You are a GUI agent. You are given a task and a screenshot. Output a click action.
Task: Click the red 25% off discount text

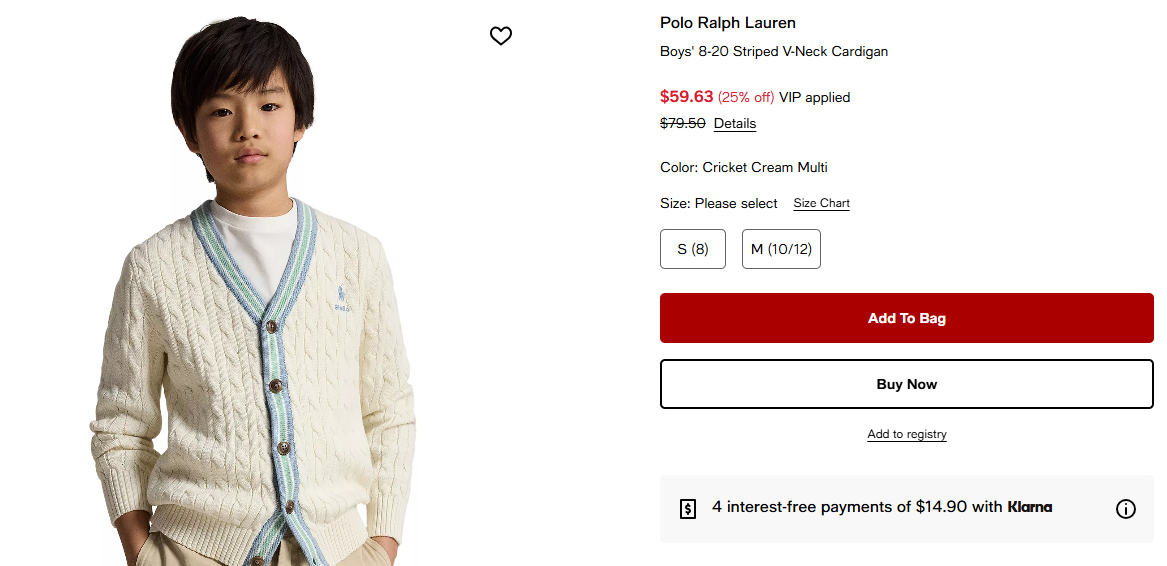tap(746, 97)
